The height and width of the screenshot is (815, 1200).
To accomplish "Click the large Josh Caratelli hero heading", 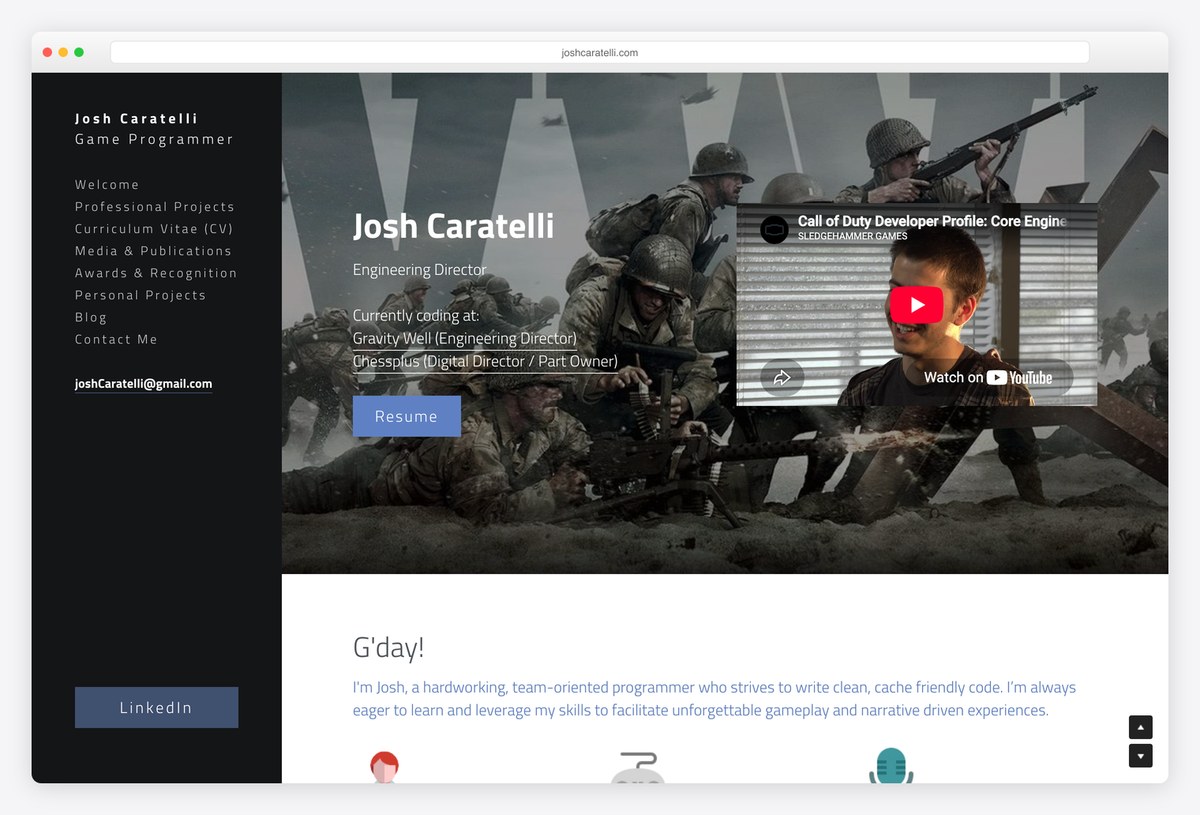I will 453,226.
